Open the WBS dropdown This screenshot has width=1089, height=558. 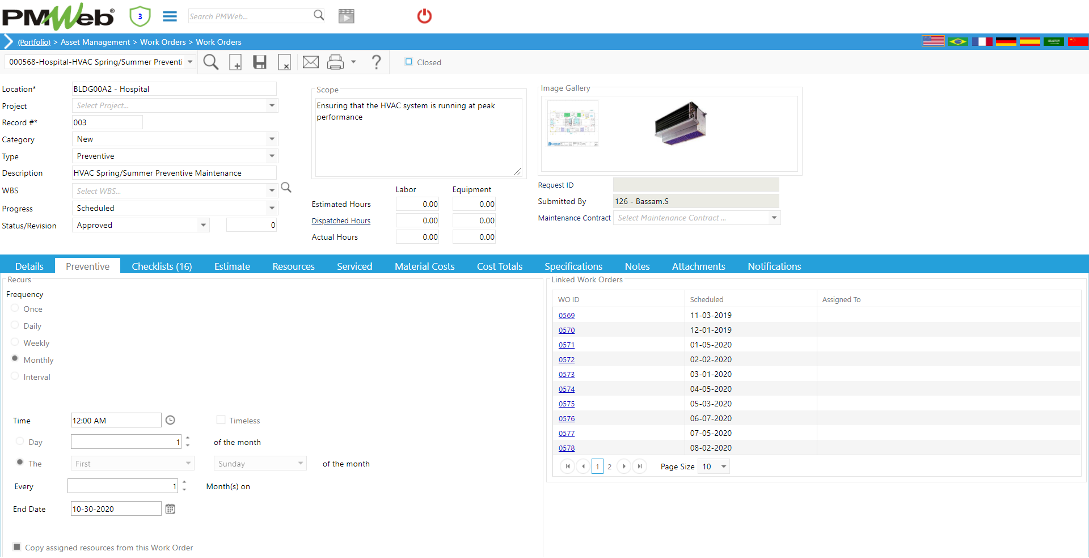272,190
